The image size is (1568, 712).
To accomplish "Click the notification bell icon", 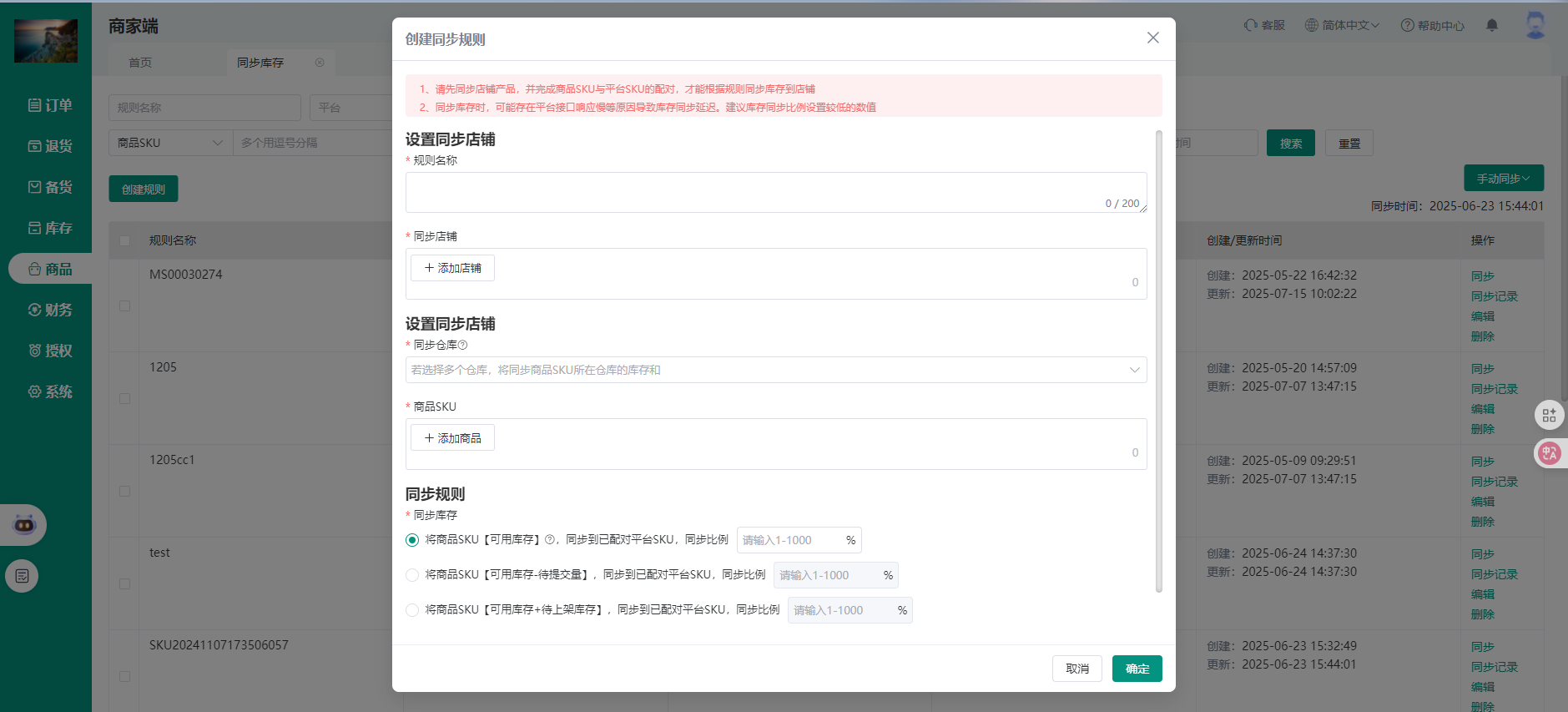I will [1492, 25].
